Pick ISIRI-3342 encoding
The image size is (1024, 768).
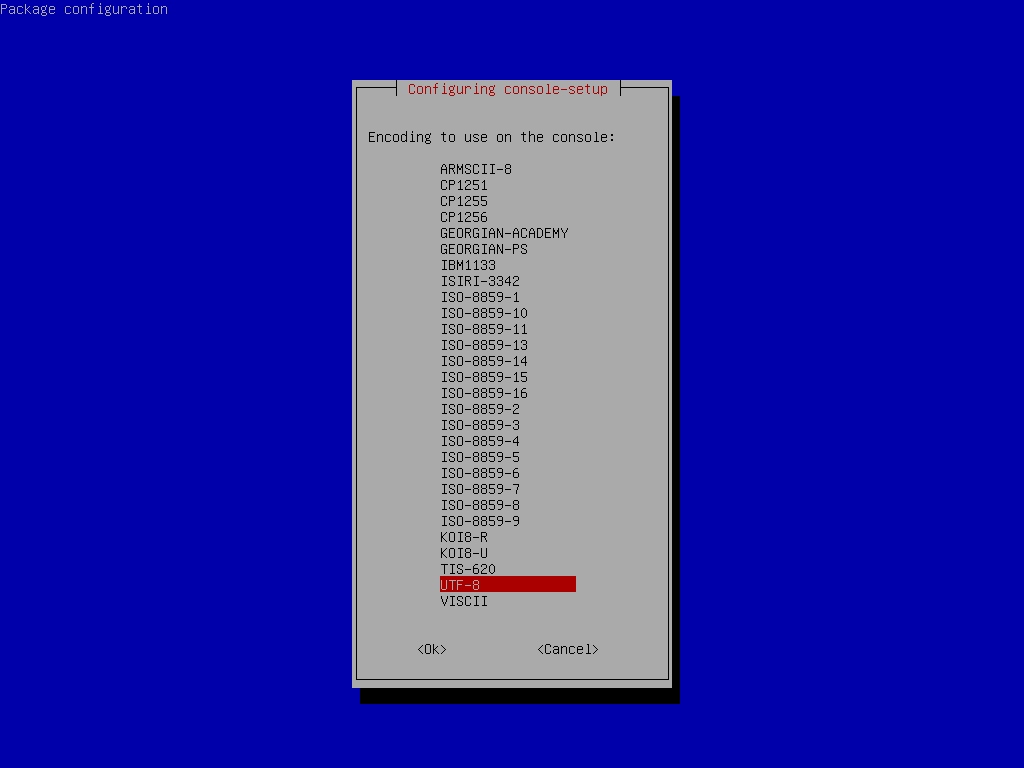pos(480,281)
